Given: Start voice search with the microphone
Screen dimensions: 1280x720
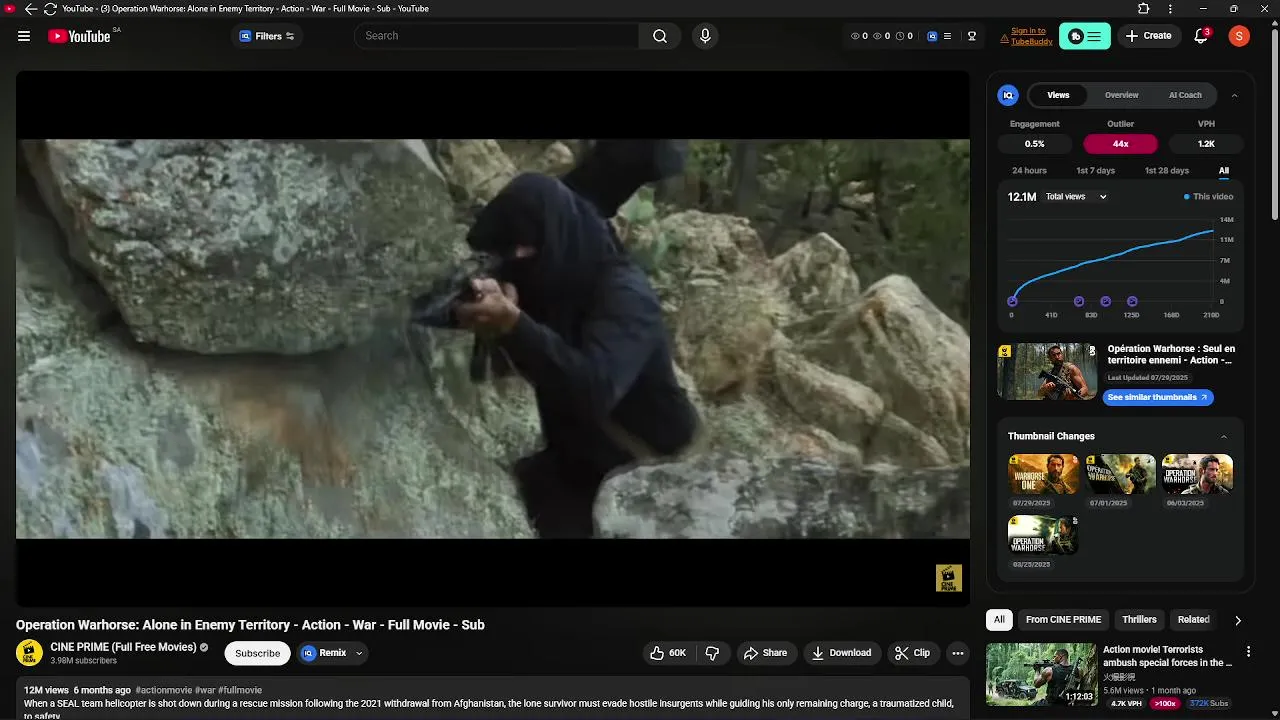Looking at the screenshot, I should click(x=705, y=36).
